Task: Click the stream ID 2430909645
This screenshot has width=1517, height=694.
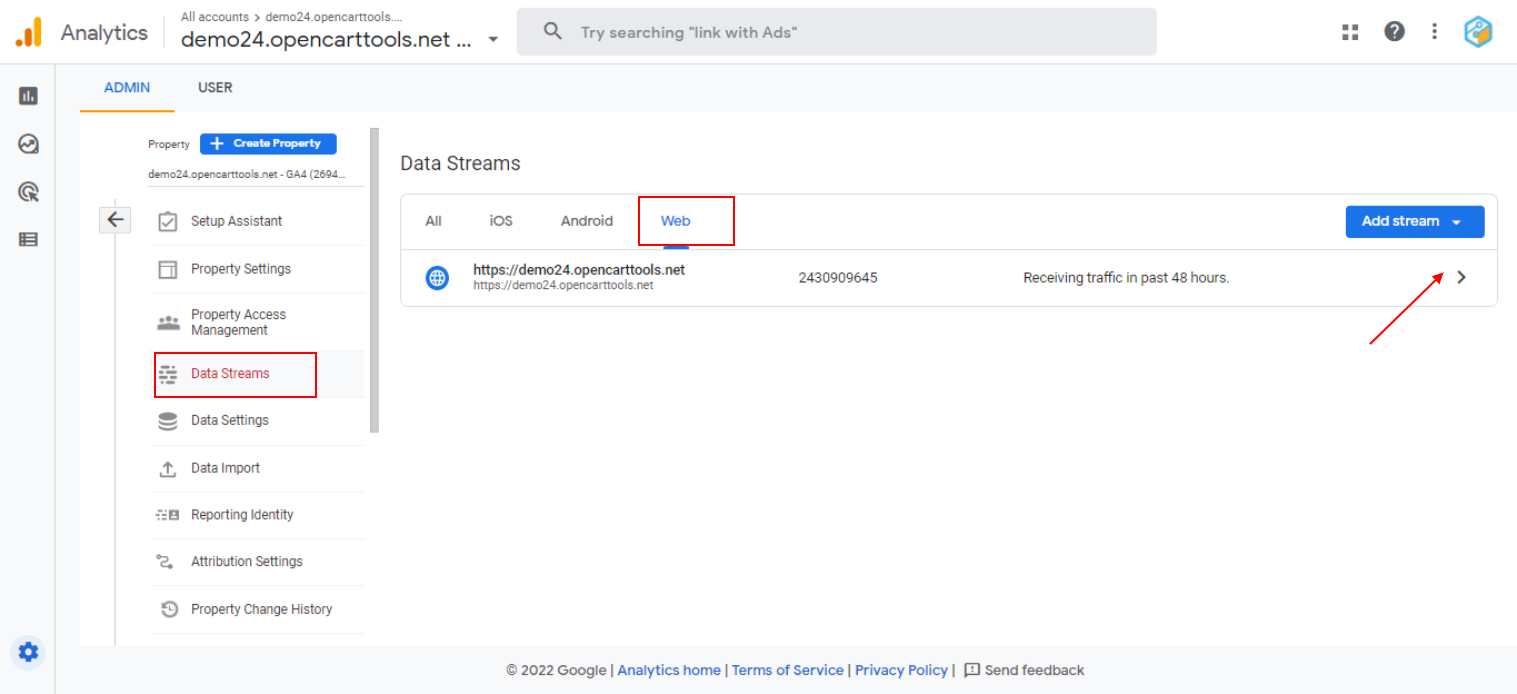Action: click(838, 278)
